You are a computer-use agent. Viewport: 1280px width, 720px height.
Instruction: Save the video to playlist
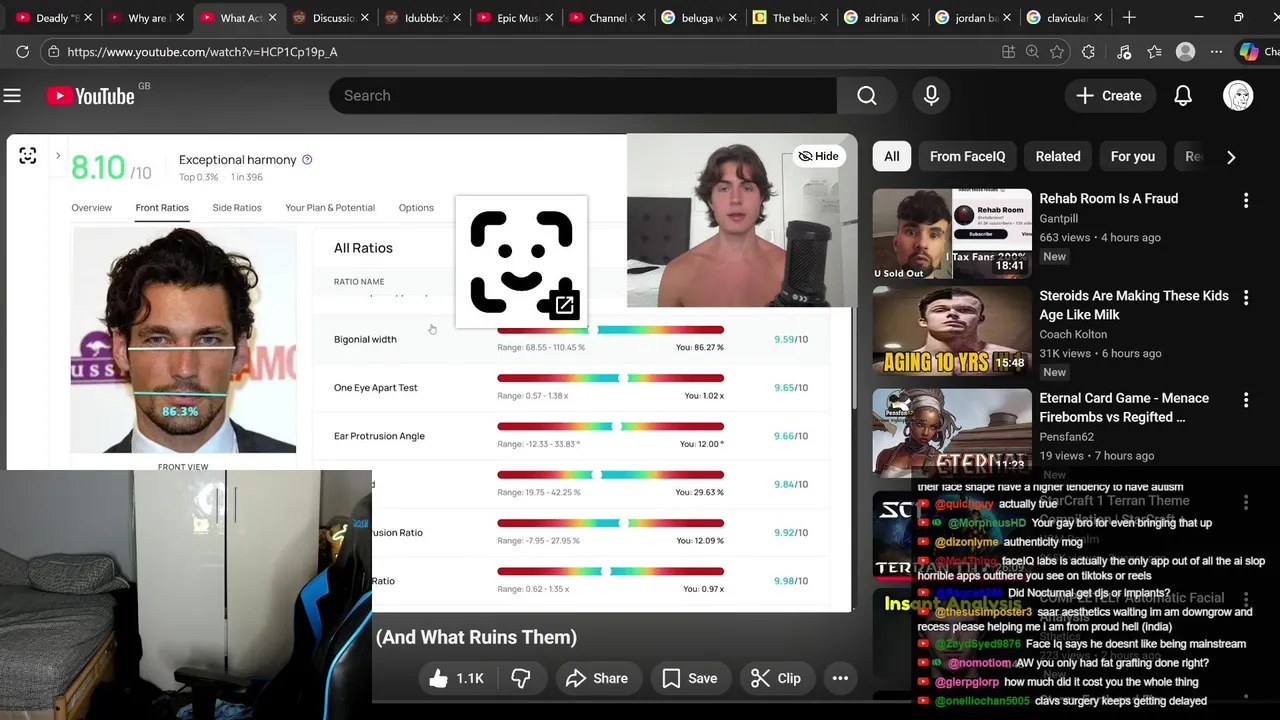pos(690,678)
